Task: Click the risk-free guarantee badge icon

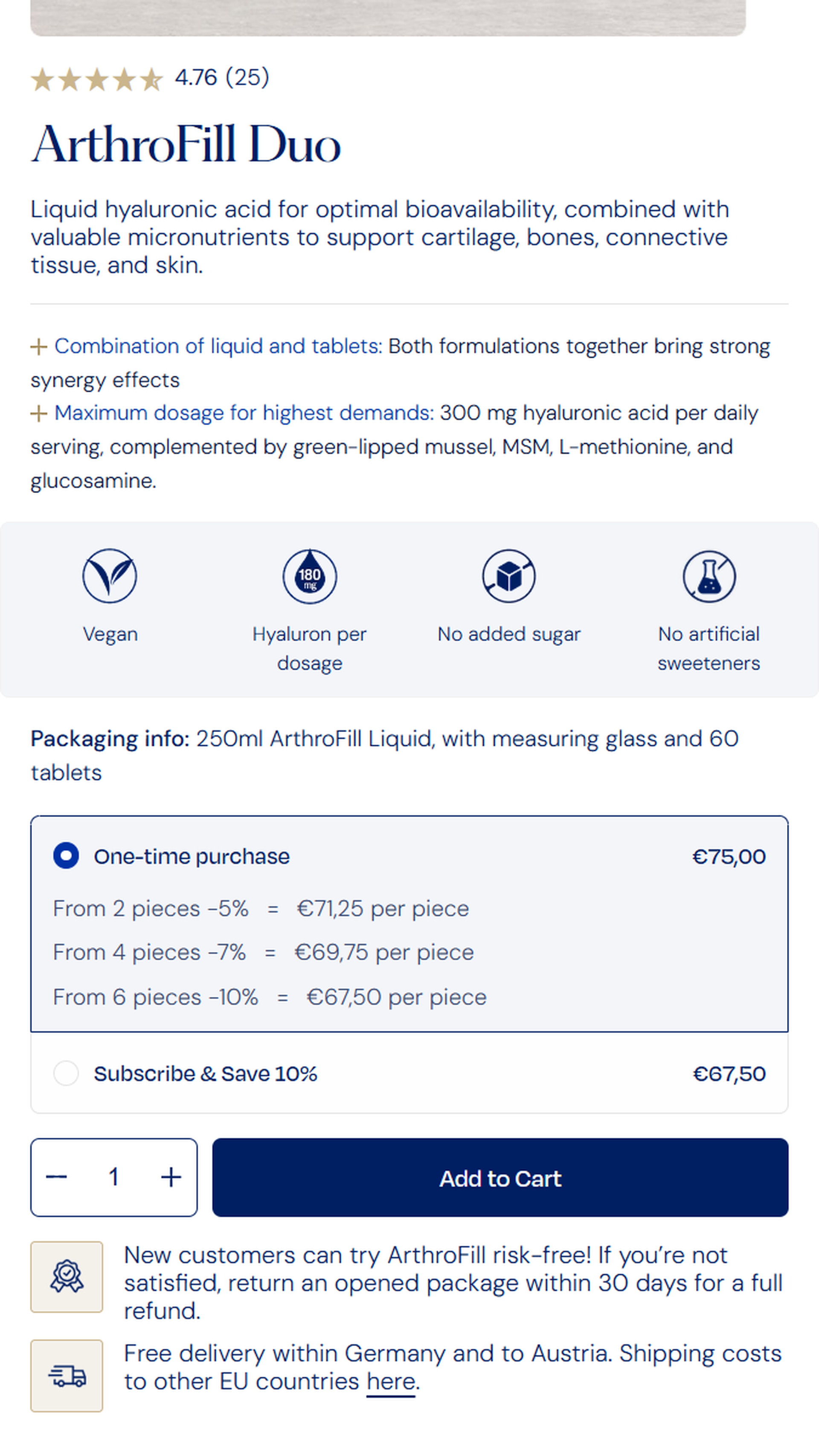Action: 67,1276
